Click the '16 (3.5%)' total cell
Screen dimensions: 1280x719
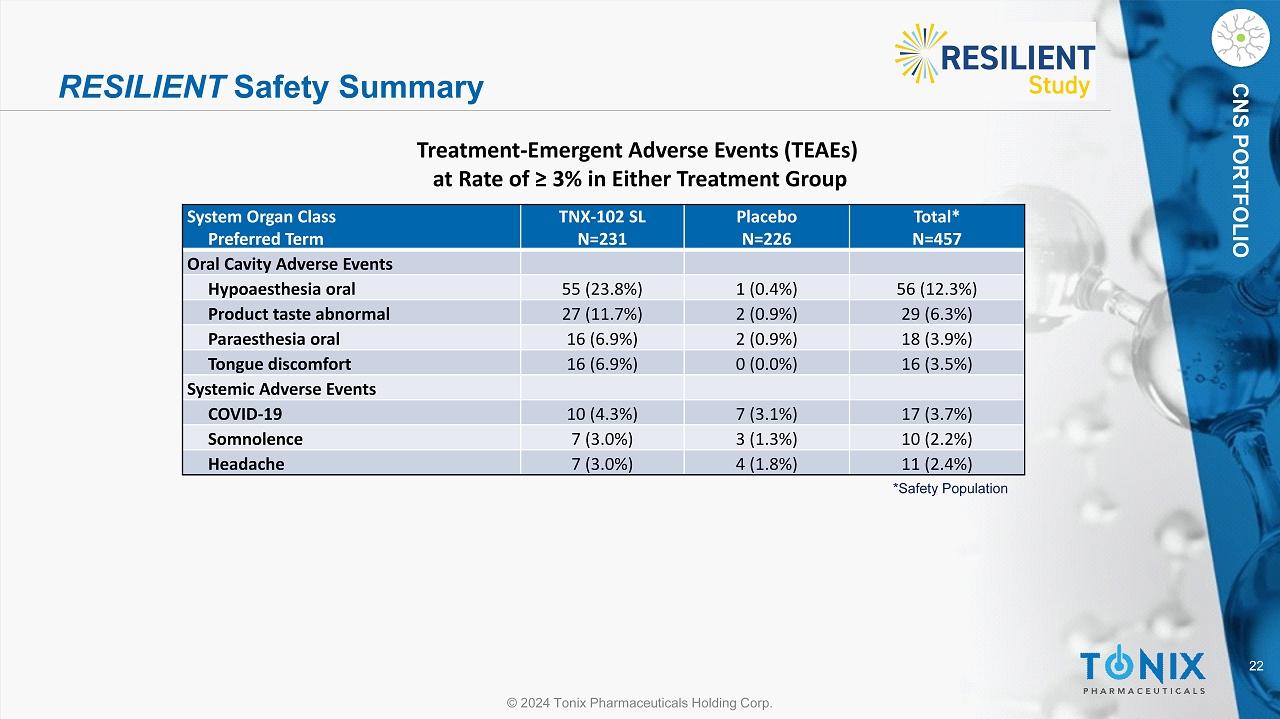point(937,364)
